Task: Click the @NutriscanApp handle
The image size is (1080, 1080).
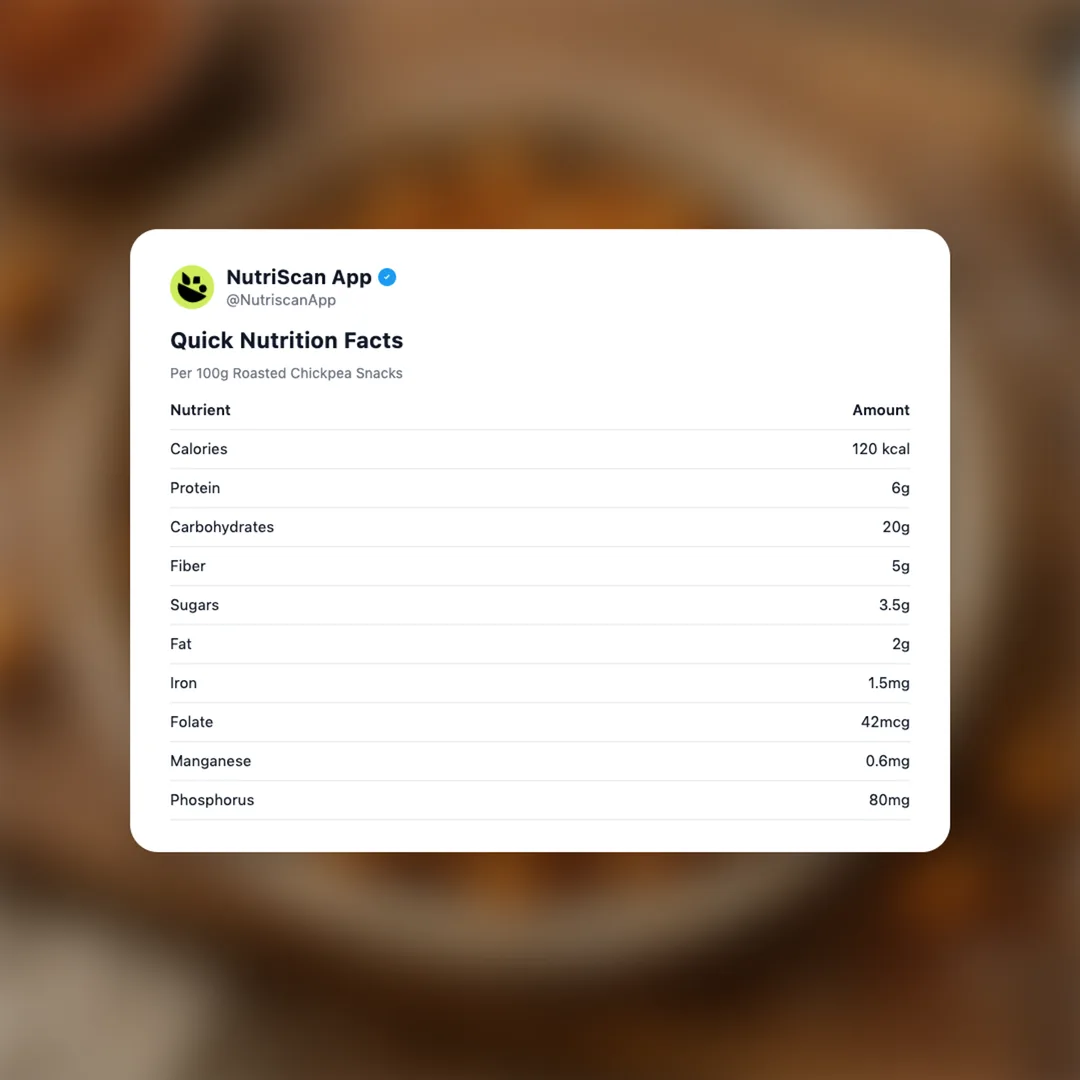Action: click(x=280, y=300)
